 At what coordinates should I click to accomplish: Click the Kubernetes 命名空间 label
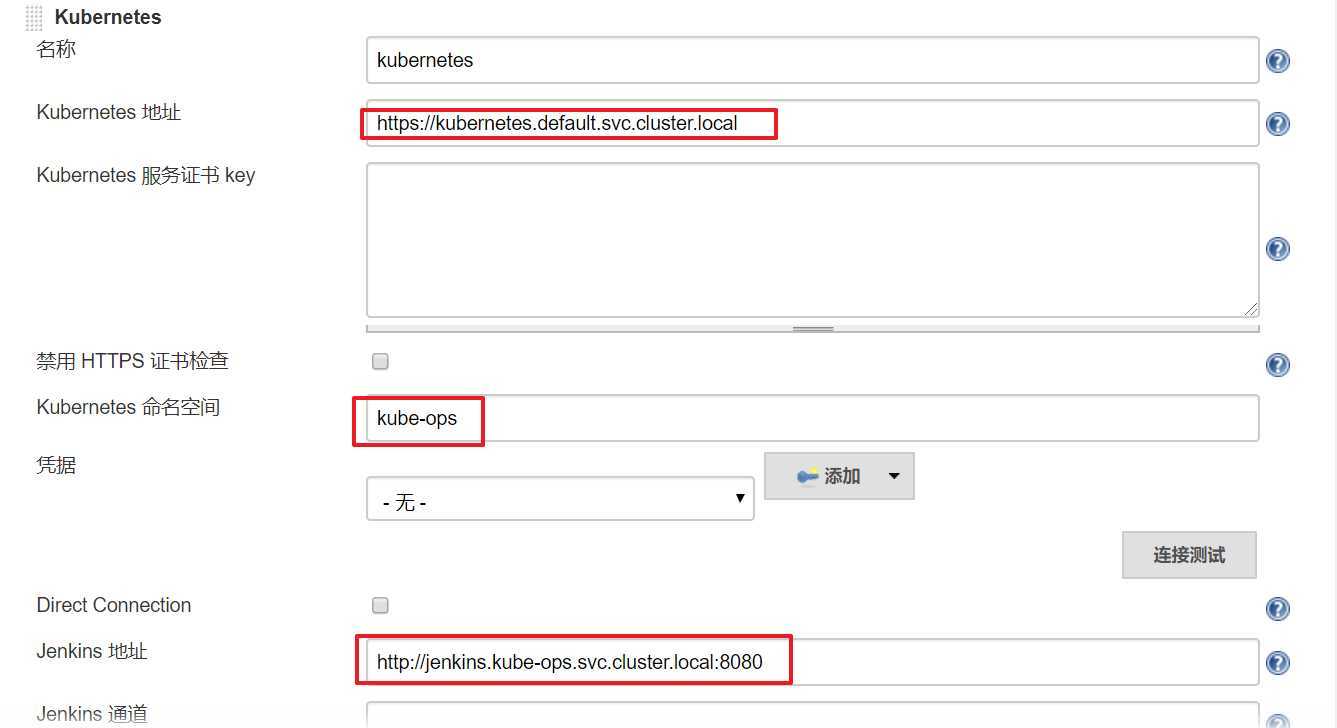tap(128, 407)
